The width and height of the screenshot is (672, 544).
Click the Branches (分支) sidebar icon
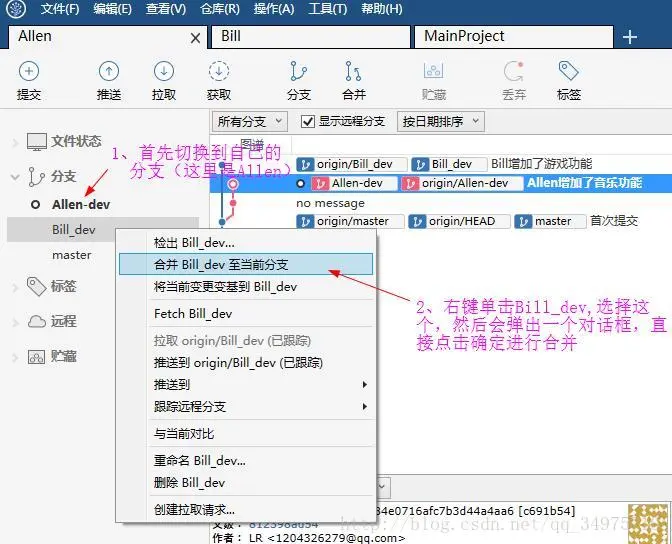(36, 177)
